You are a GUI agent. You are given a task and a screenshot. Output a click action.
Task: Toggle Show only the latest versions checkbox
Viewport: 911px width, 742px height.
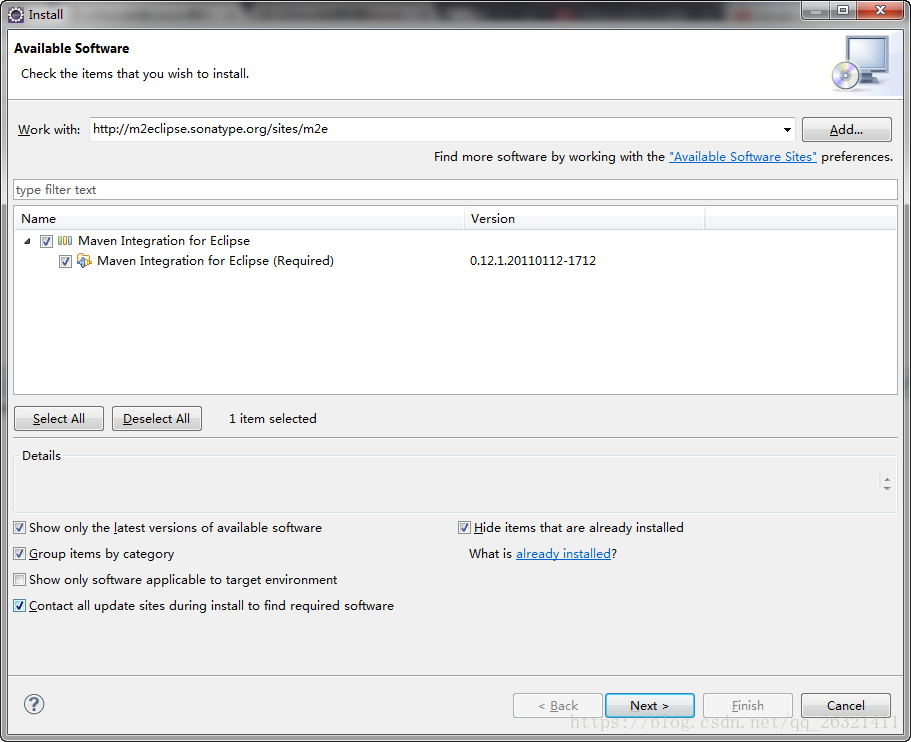click(x=20, y=528)
